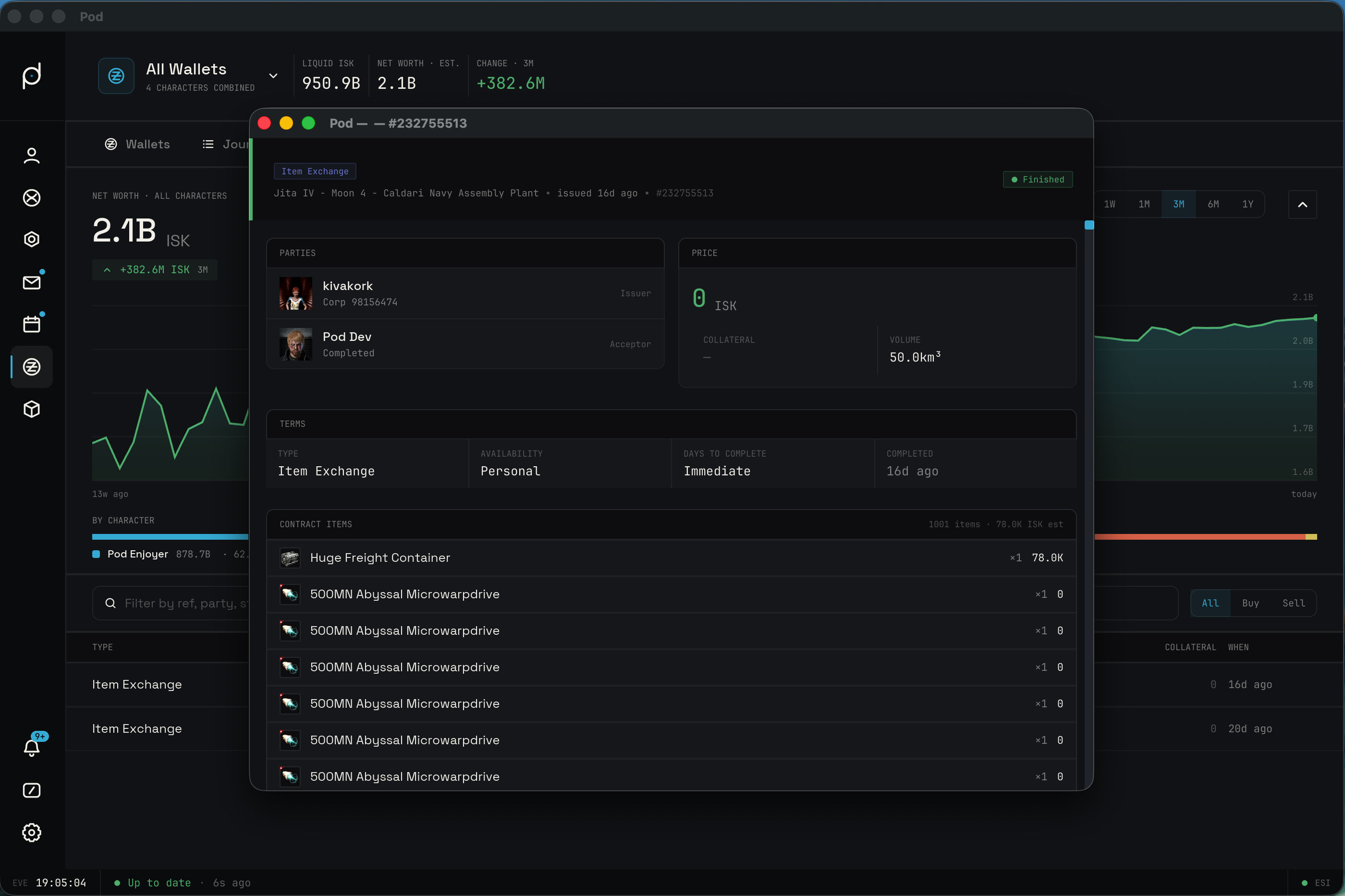
Task: Click the 50.0km³ volume value
Action: click(915, 357)
